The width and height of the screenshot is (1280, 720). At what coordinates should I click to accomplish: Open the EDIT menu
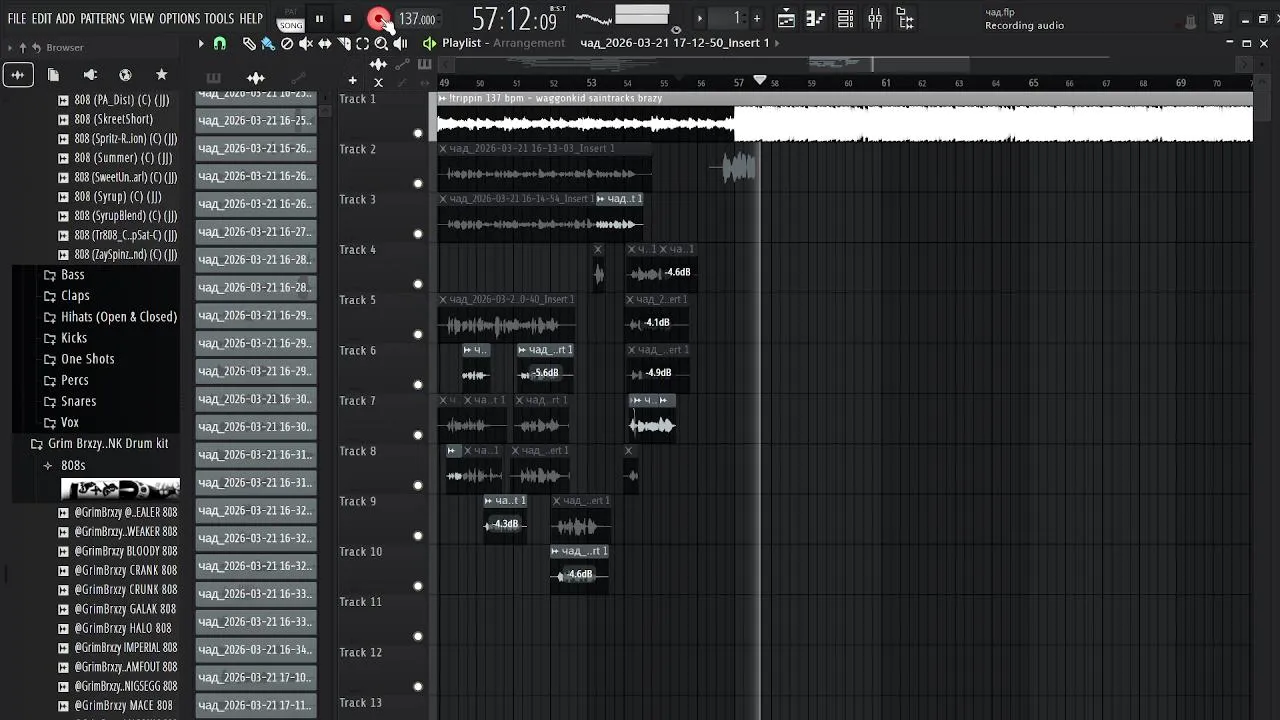click(41, 18)
